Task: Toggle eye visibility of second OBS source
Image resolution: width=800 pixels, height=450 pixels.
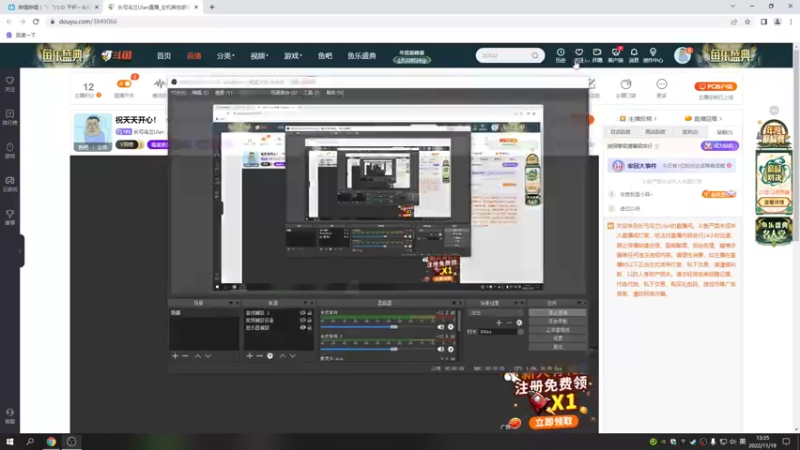Action: [x=303, y=320]
